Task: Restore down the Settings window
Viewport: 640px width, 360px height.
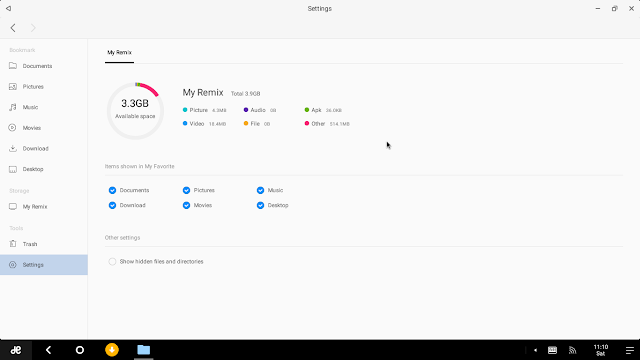Action: click(x=614, y=8)
